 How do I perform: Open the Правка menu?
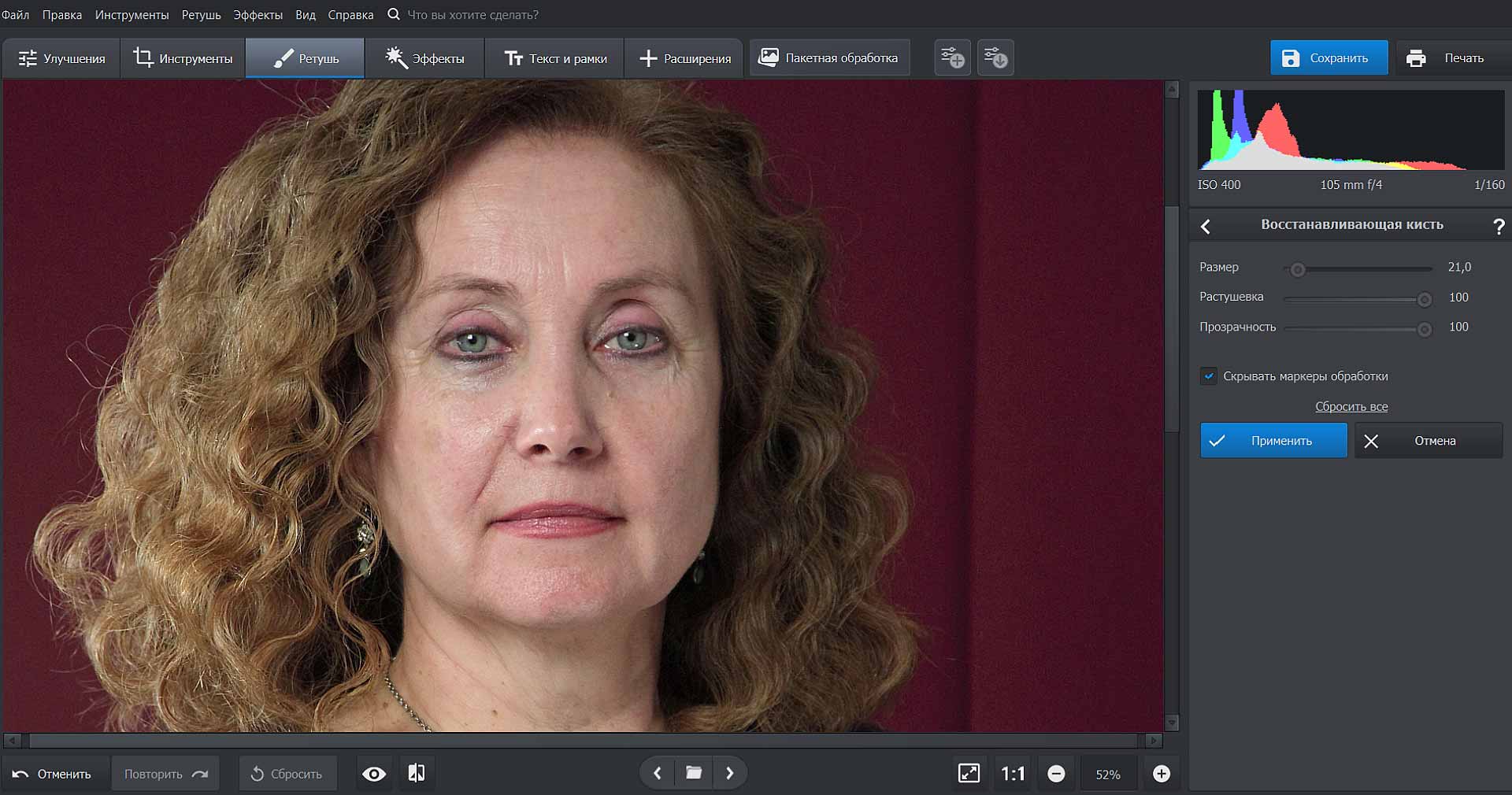pos(62,15)
